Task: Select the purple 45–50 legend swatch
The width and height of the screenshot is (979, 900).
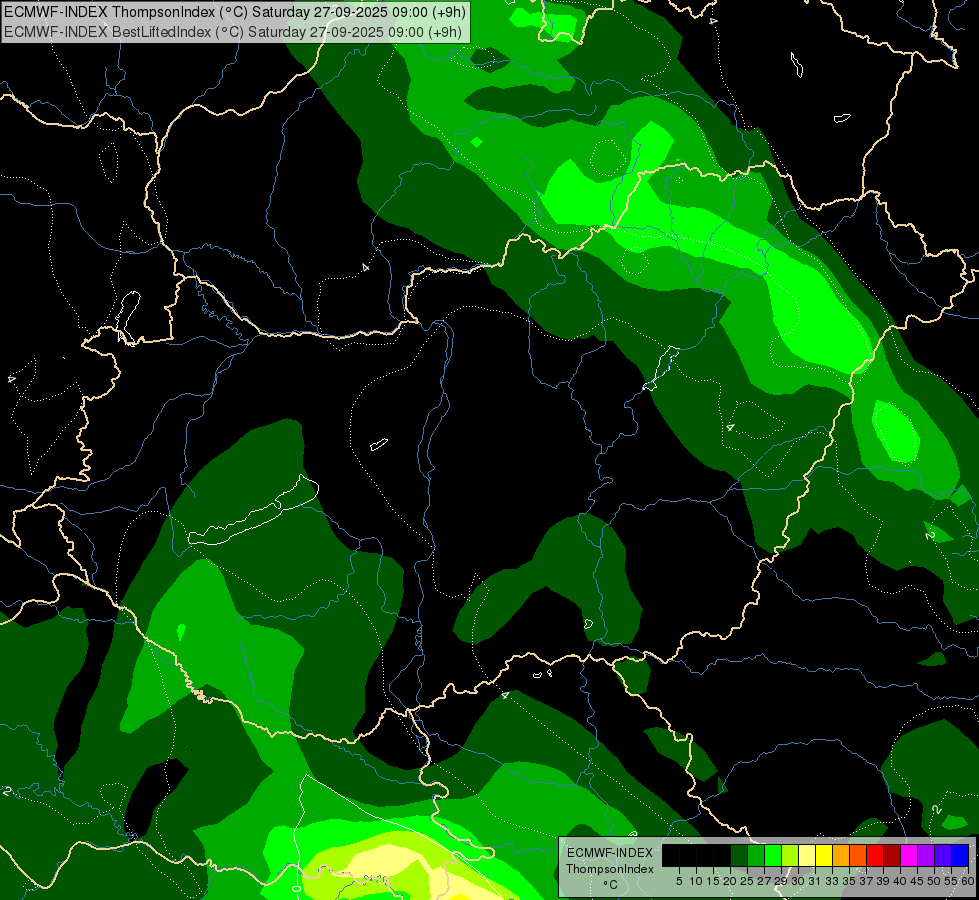Action: click(x=926, y=855)
